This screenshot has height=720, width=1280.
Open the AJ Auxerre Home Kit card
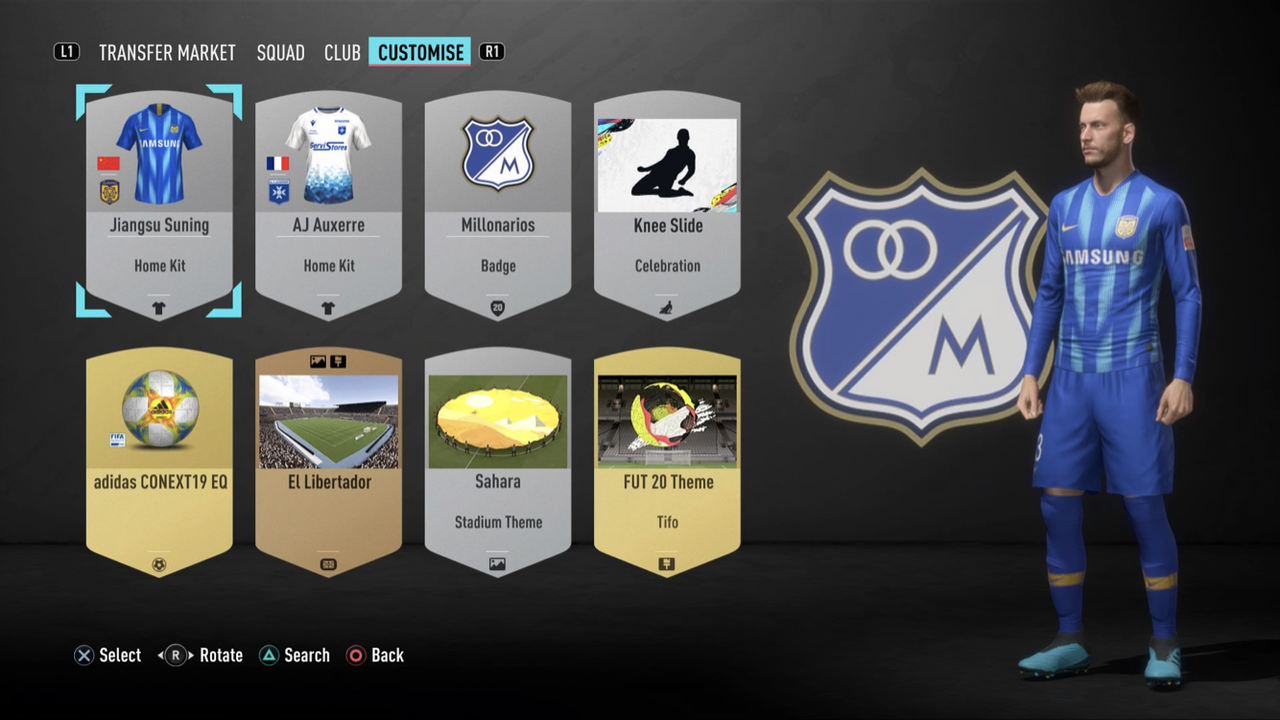328,205
